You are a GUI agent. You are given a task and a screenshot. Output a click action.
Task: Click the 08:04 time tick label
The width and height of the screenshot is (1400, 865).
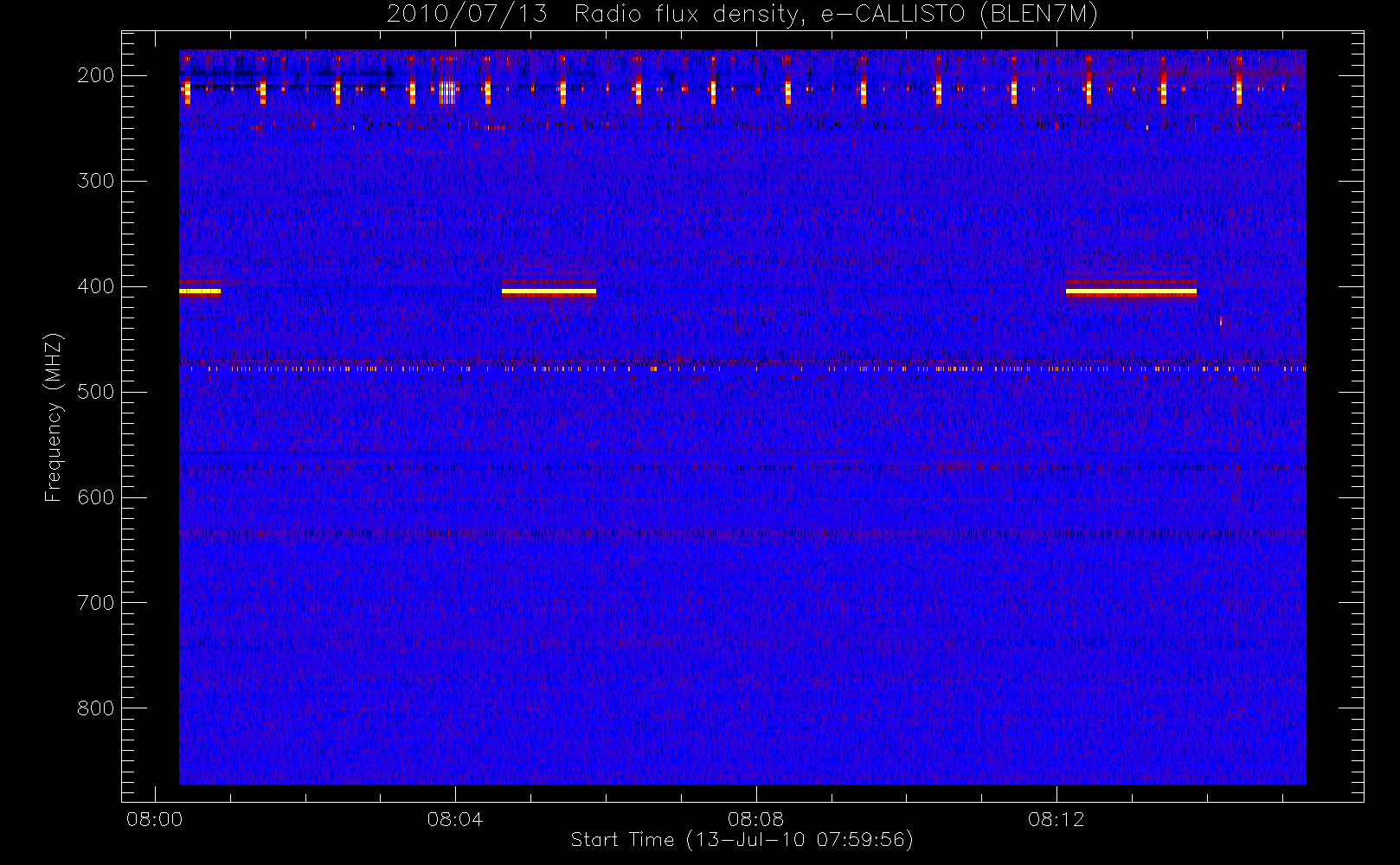point(455,819)
